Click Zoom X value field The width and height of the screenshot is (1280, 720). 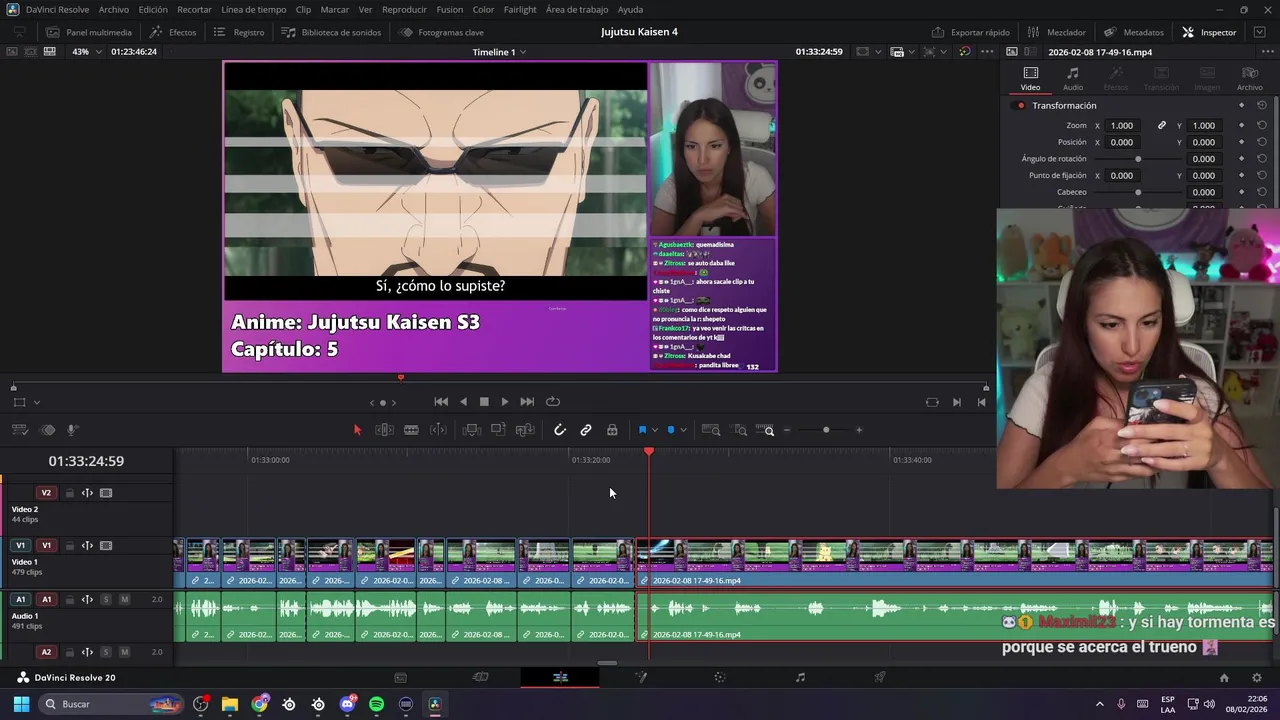1122,126
